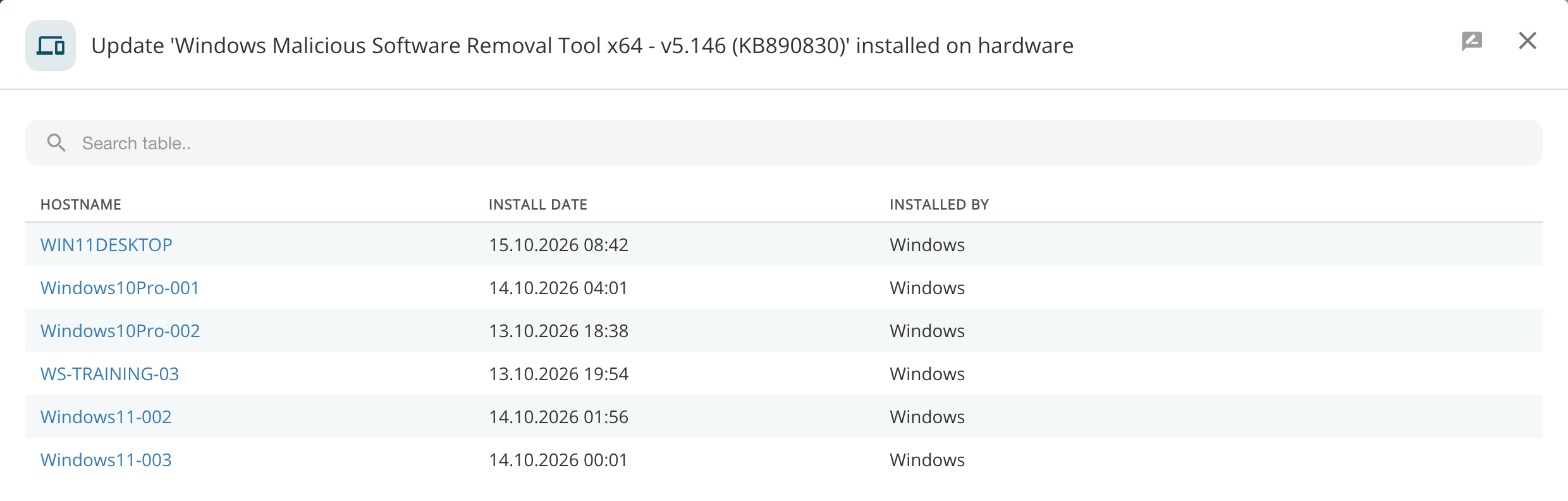
Task: Select the 13.10.2026 18:38 install date cell
Action: click(x=558, y=331)
